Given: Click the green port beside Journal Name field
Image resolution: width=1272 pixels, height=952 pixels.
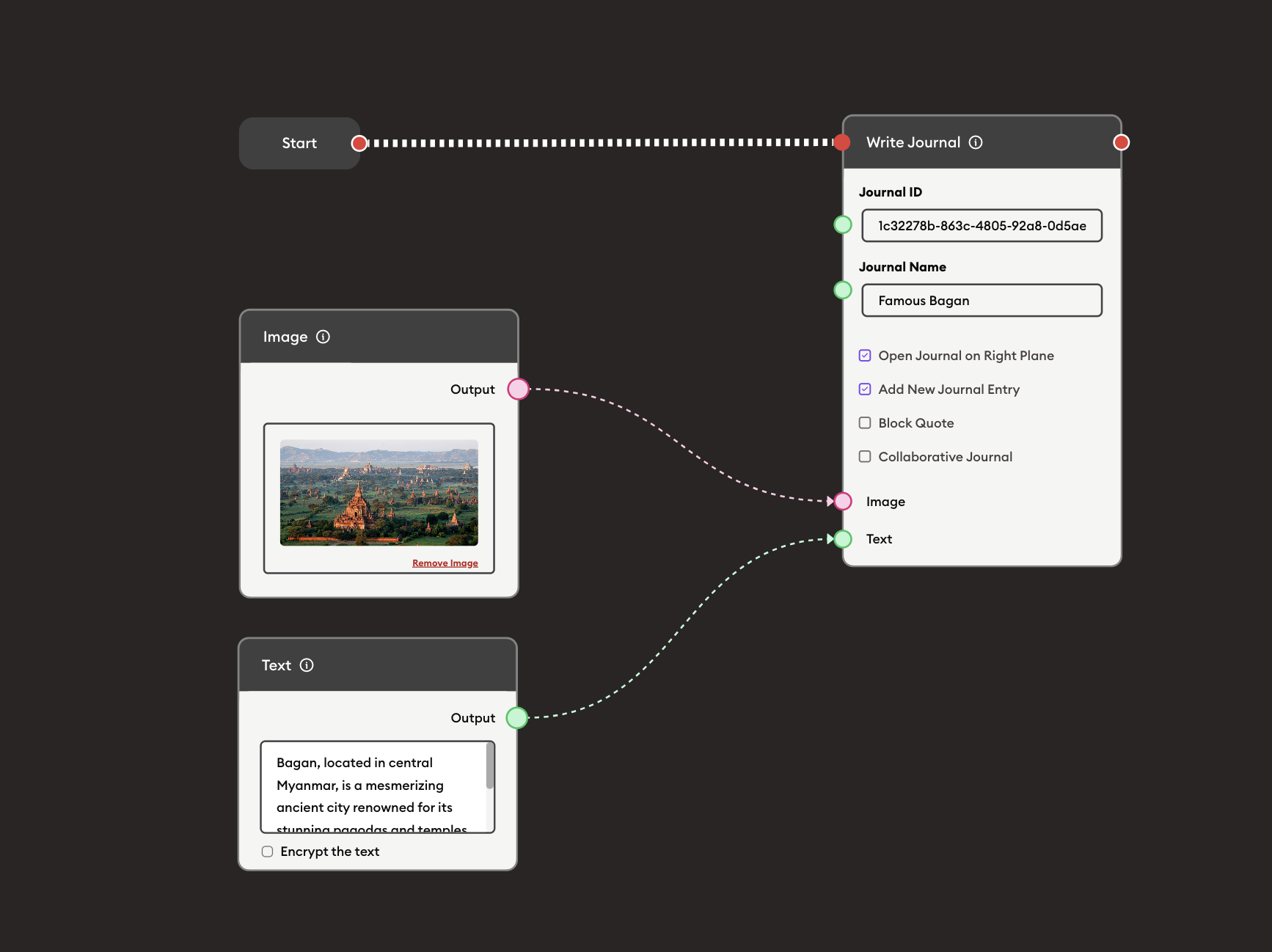Looking at the screenshot, I should pos(843,290).
